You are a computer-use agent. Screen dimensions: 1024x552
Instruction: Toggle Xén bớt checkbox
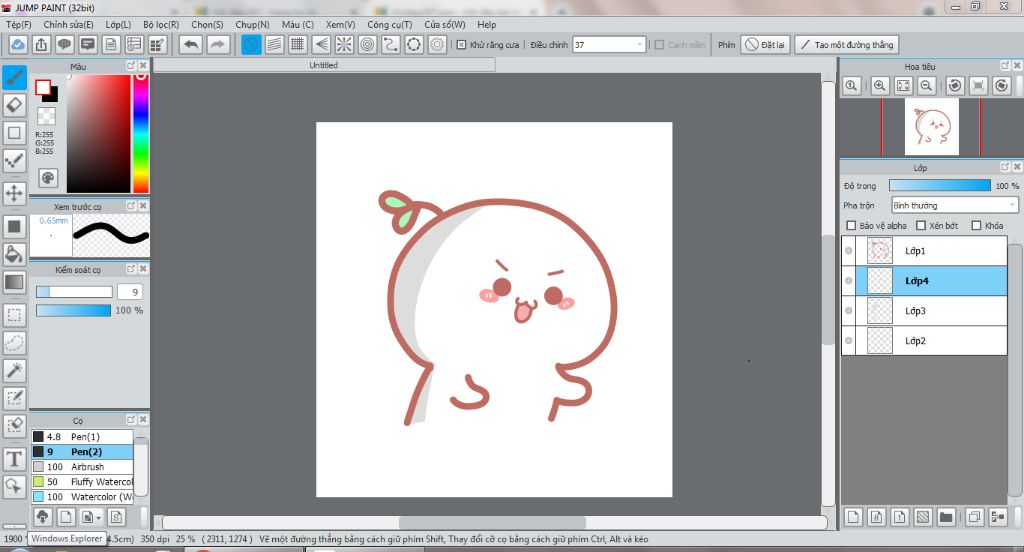click(921, 225)
